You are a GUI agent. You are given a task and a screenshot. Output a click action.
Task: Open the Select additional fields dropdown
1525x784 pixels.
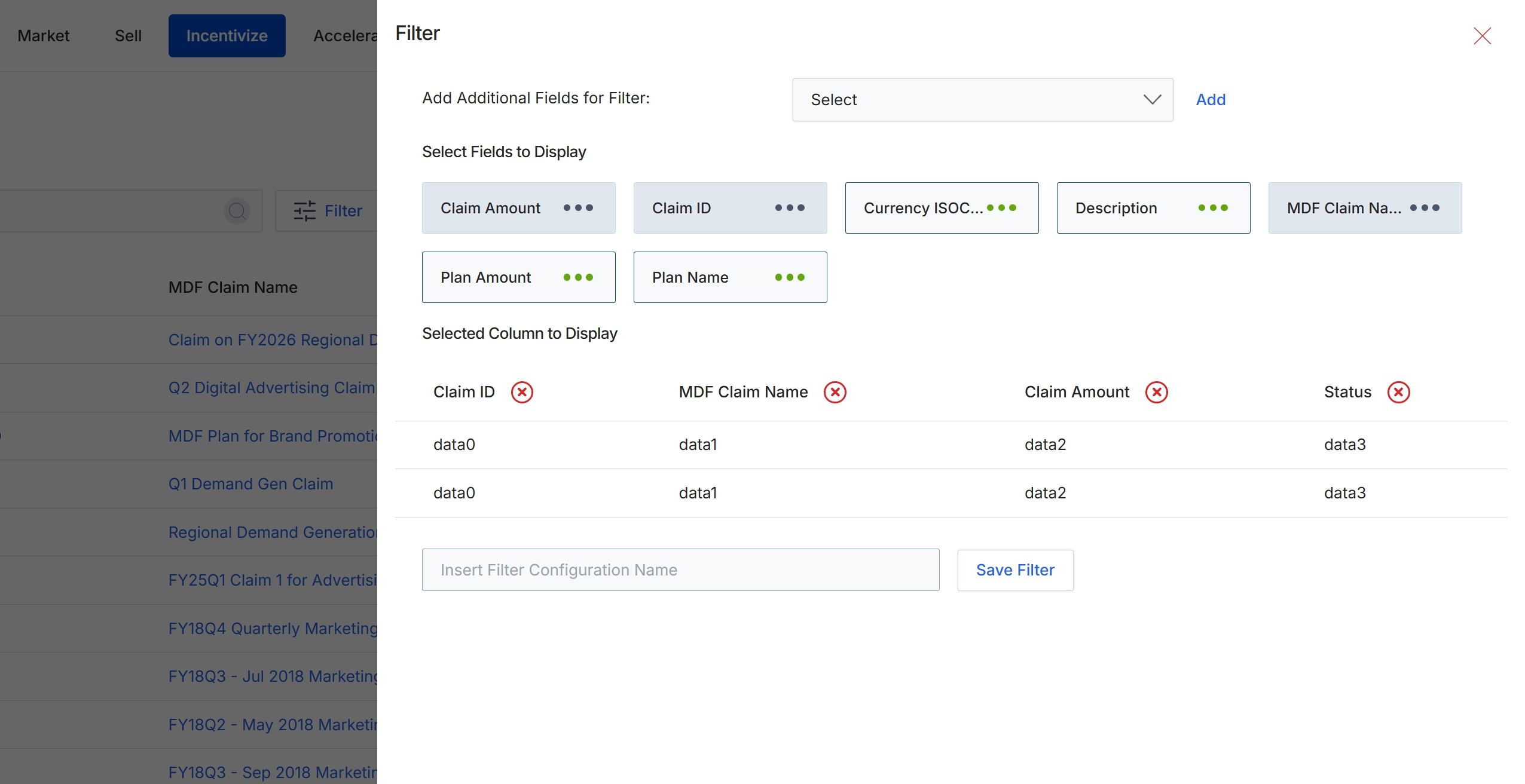[x=982, y=100]
